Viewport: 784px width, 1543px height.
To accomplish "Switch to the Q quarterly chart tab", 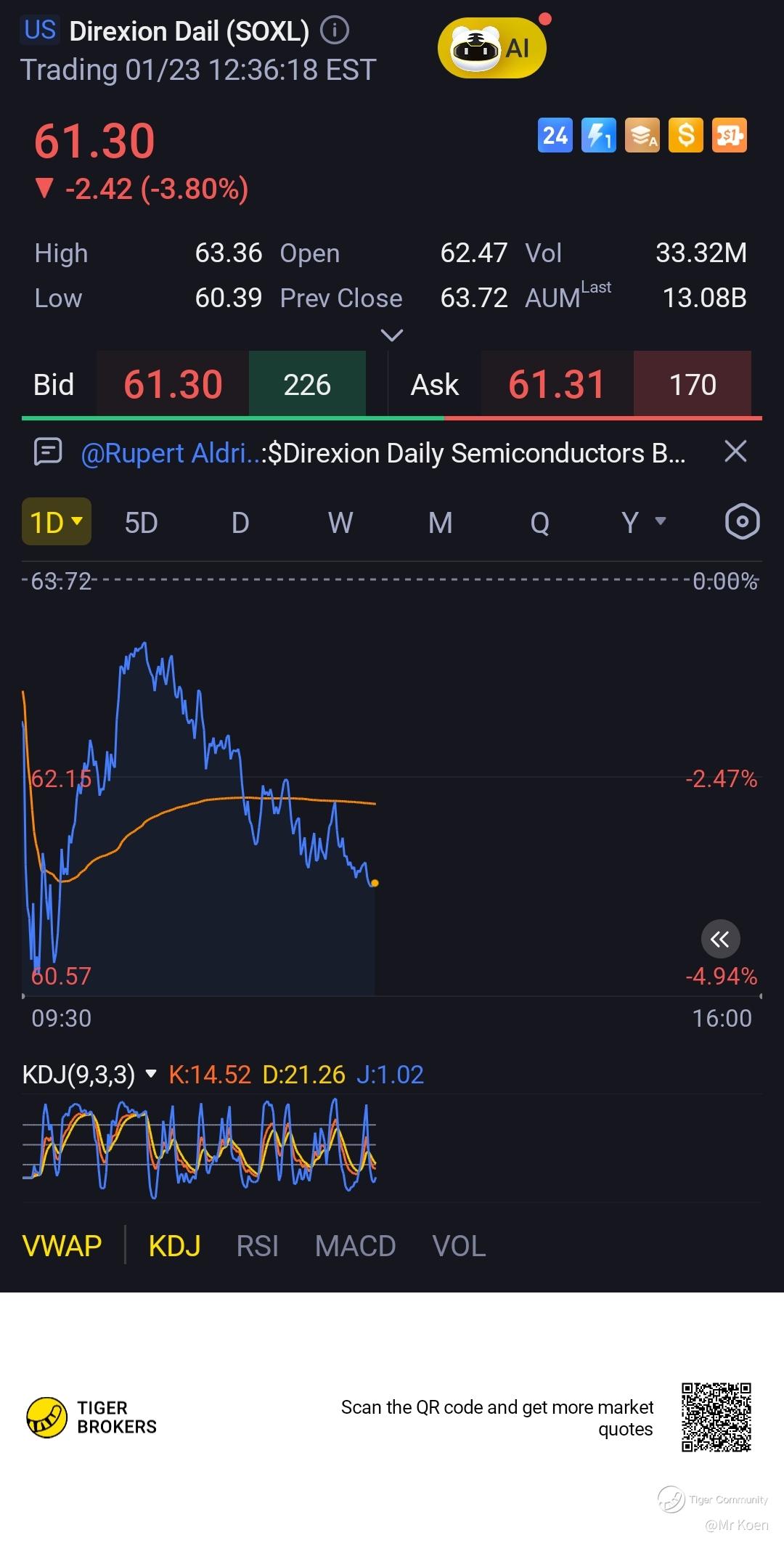I will [x=539, y=522].
